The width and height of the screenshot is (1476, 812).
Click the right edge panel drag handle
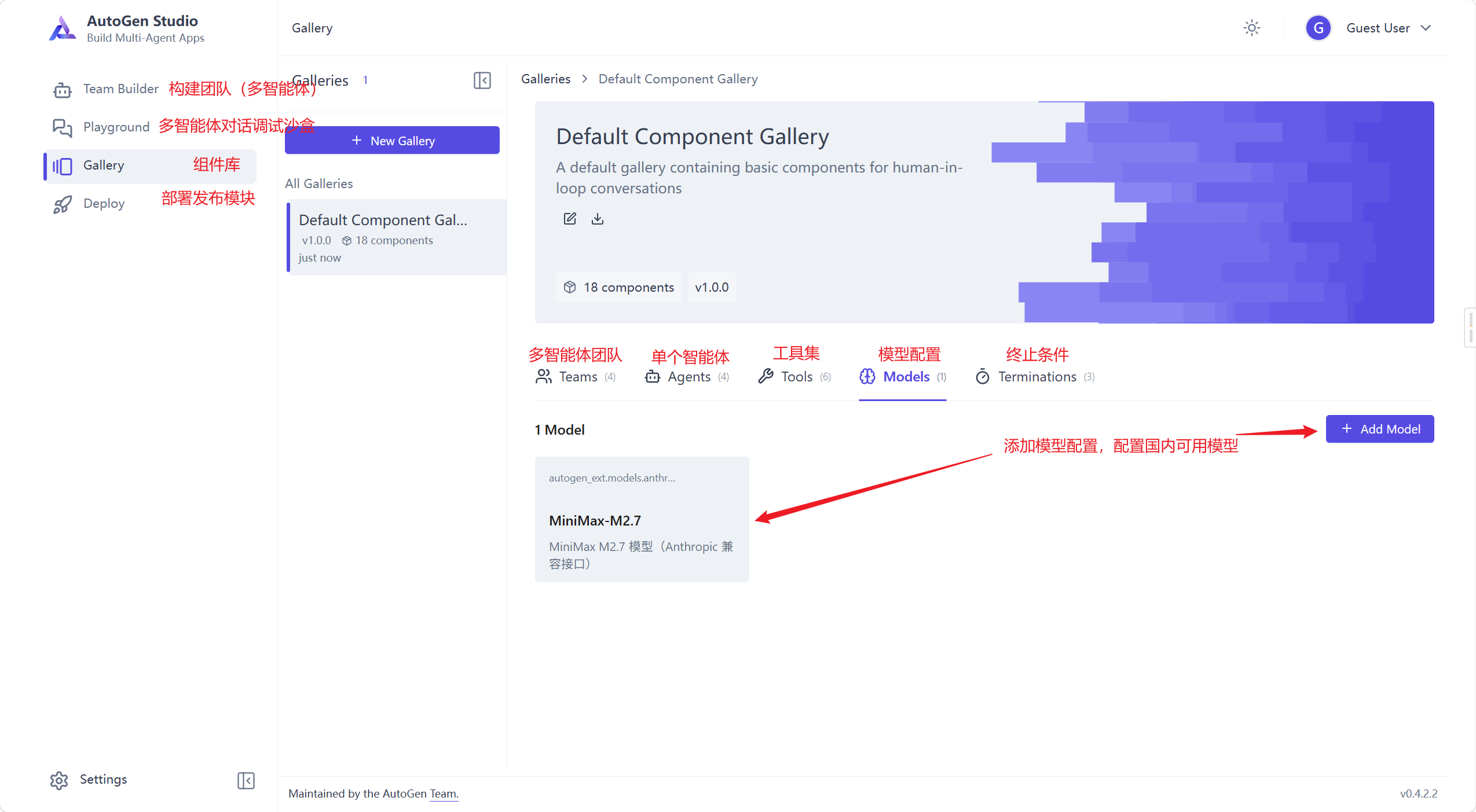tap(1470, 328)
